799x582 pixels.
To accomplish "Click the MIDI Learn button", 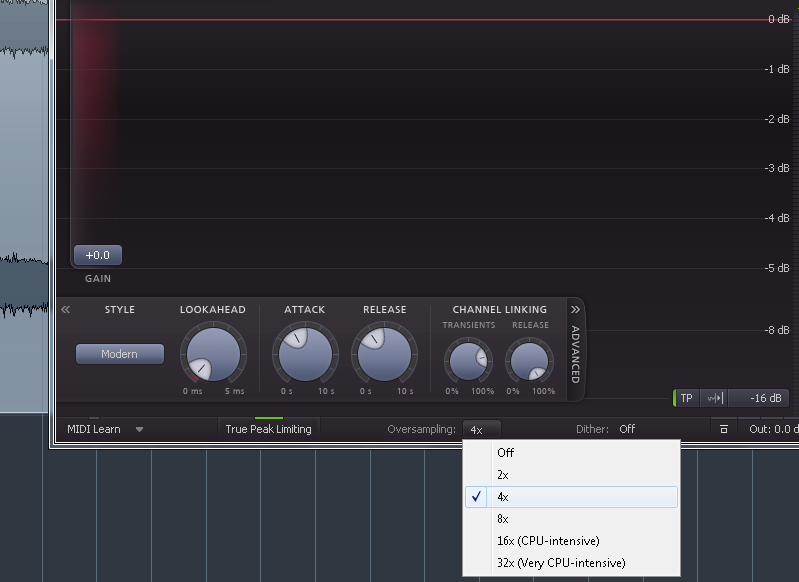I will (x=94, y=429).
